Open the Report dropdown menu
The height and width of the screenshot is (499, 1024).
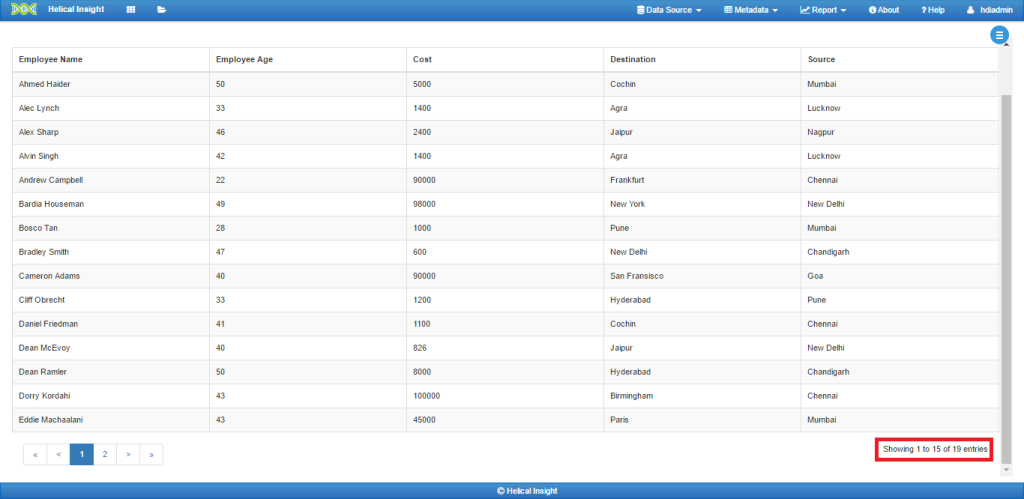coord(823,10)
